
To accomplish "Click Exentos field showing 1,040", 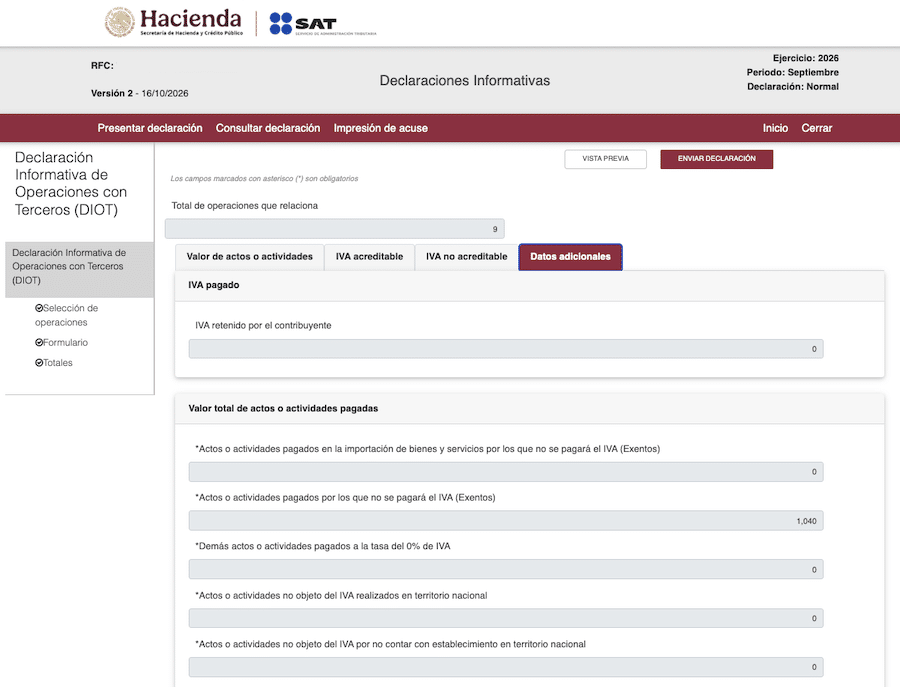I will point(506,521).
